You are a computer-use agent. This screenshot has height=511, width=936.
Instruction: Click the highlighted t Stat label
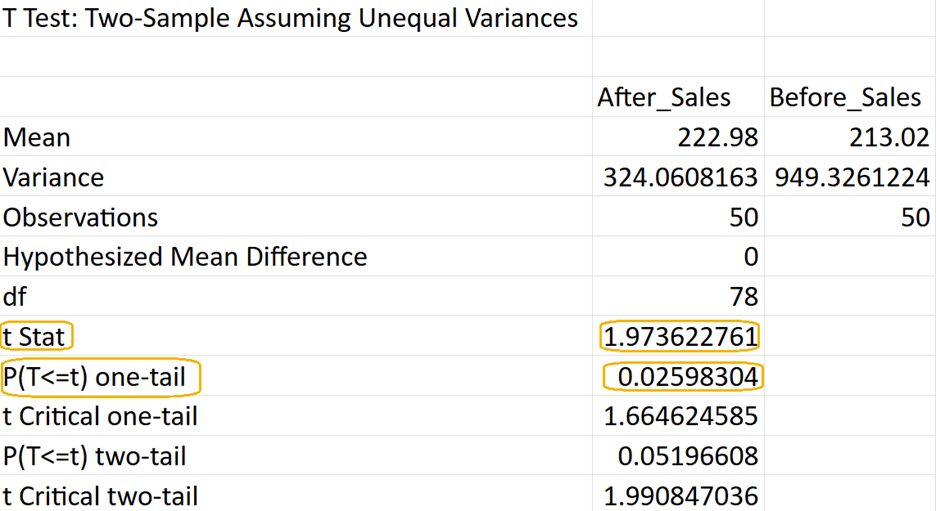pyautogui.click(x=35, y=337)
